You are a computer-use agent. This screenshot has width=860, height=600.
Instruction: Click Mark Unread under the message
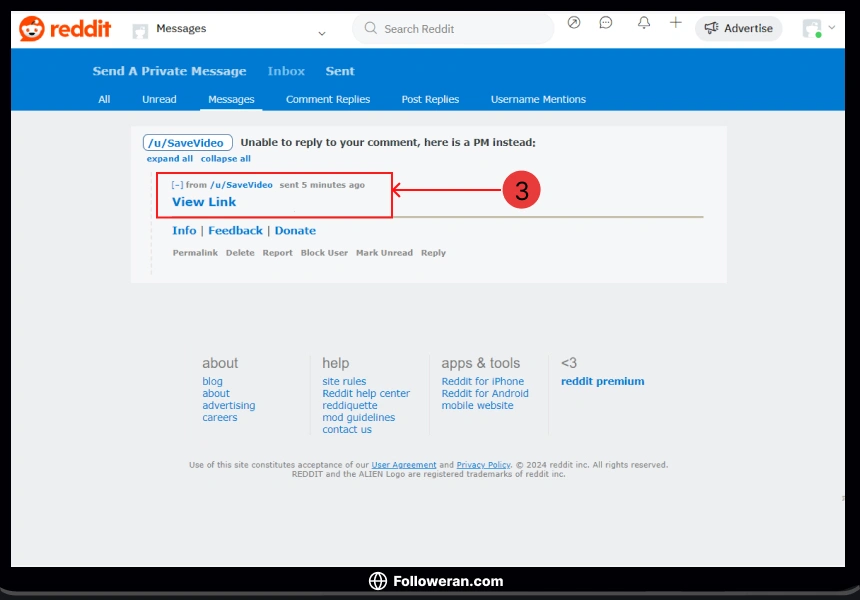click(384, 253)
